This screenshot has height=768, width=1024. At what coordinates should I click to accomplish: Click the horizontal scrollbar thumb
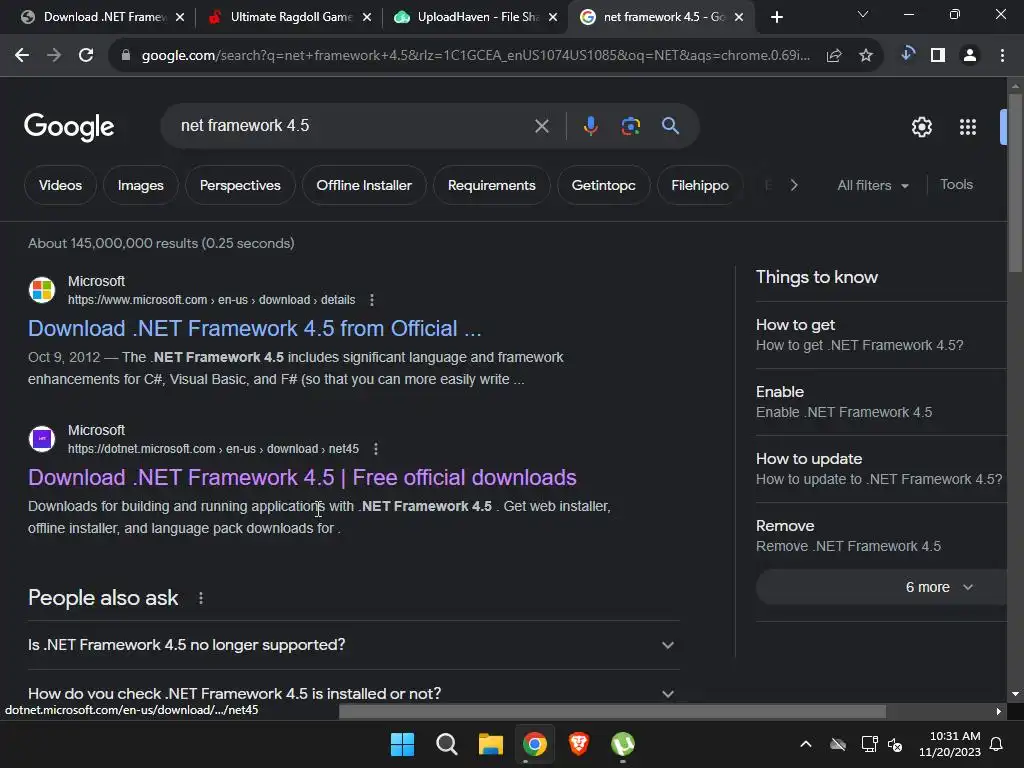(x=612, y=712)
